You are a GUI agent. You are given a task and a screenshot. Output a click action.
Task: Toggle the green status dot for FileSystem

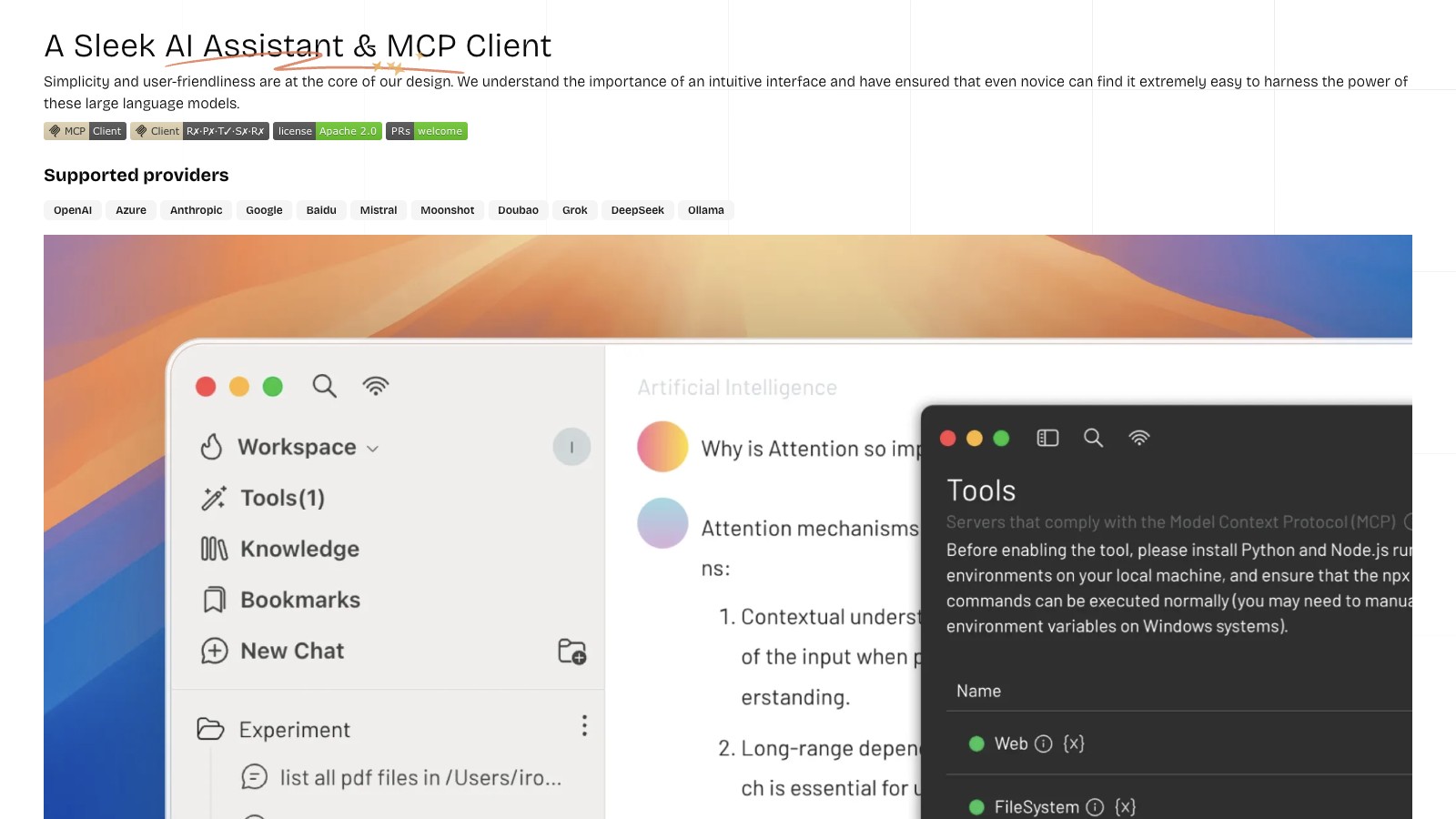pos(976,807)
